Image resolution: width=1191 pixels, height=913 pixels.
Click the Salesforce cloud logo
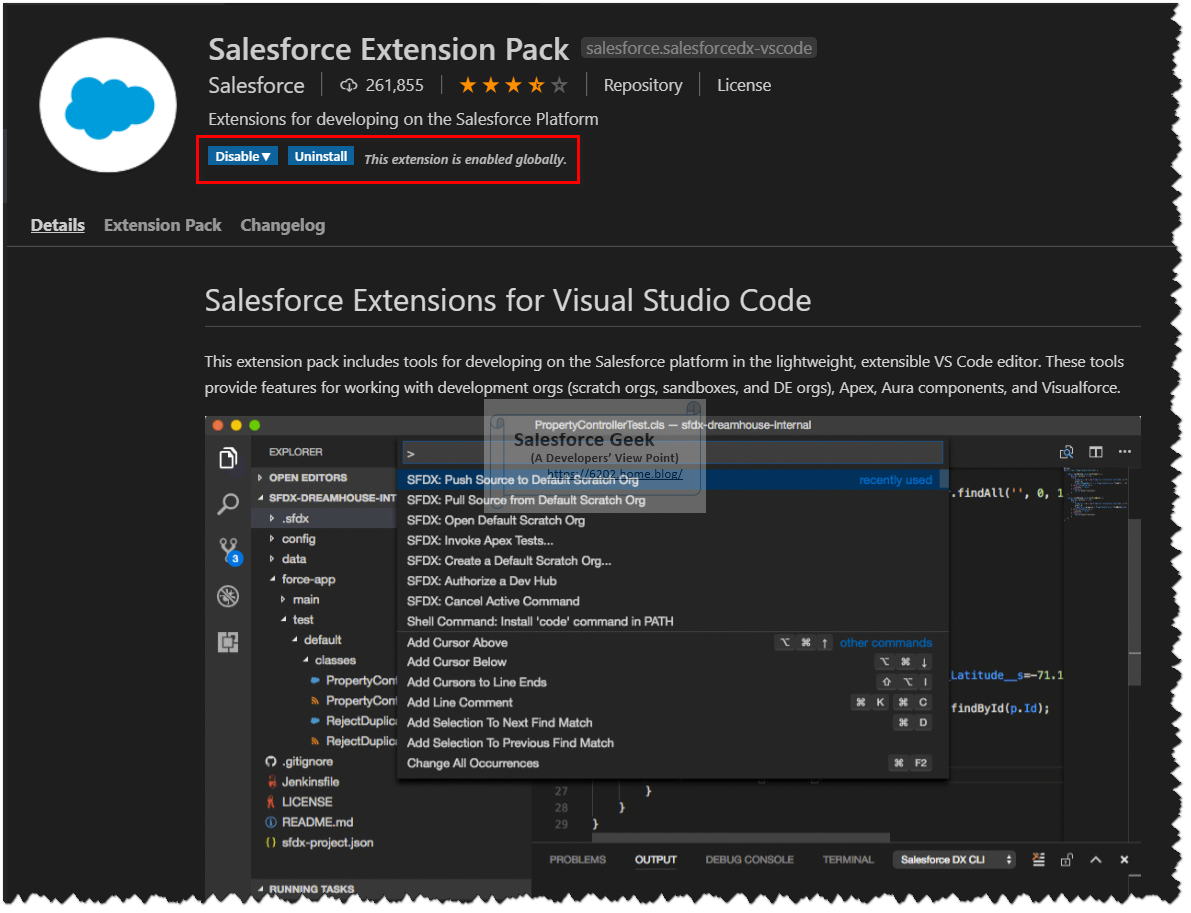[x=108, y=104]
